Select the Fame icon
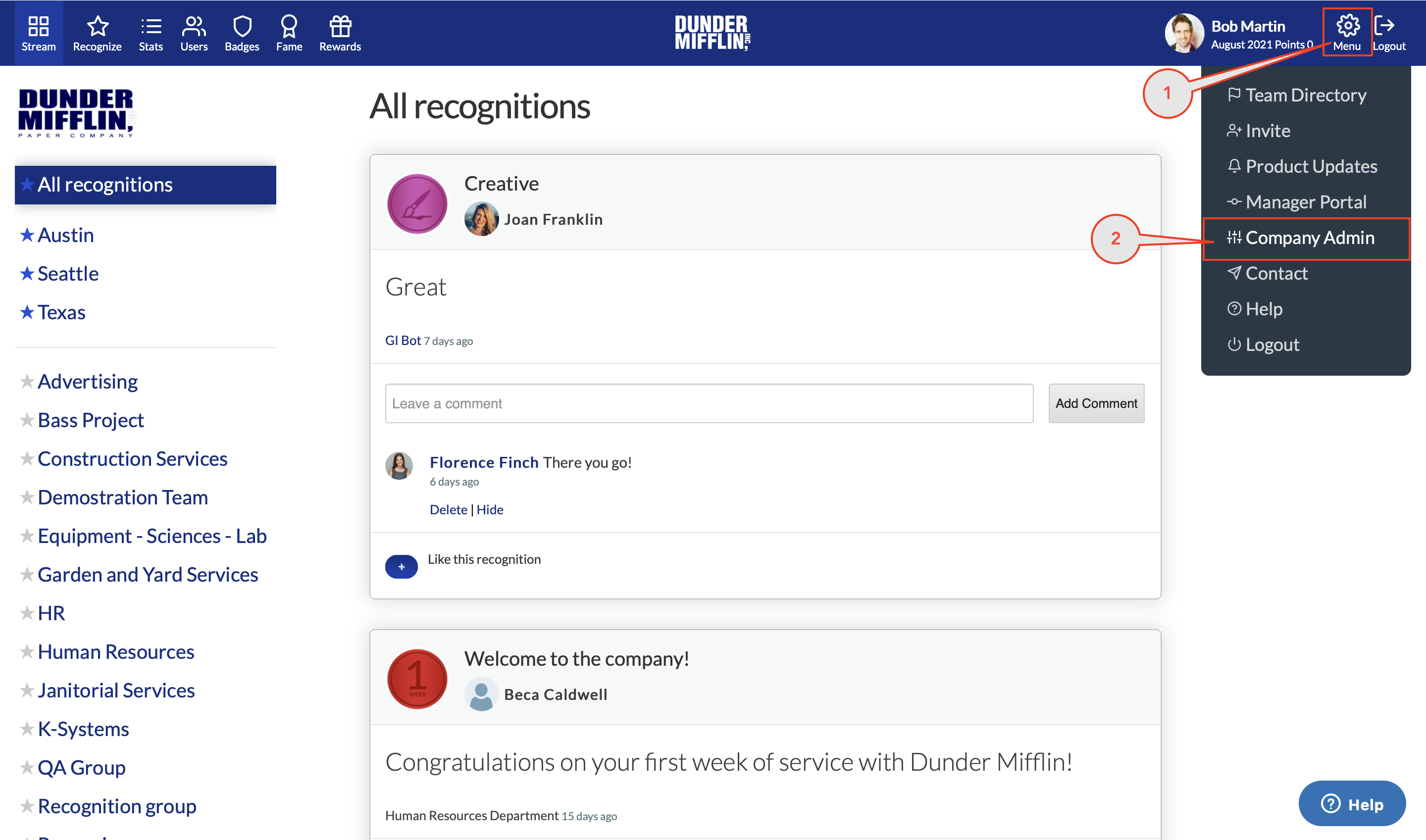The width and height of the screenshot is (1426, 840). tap(289, 33)
